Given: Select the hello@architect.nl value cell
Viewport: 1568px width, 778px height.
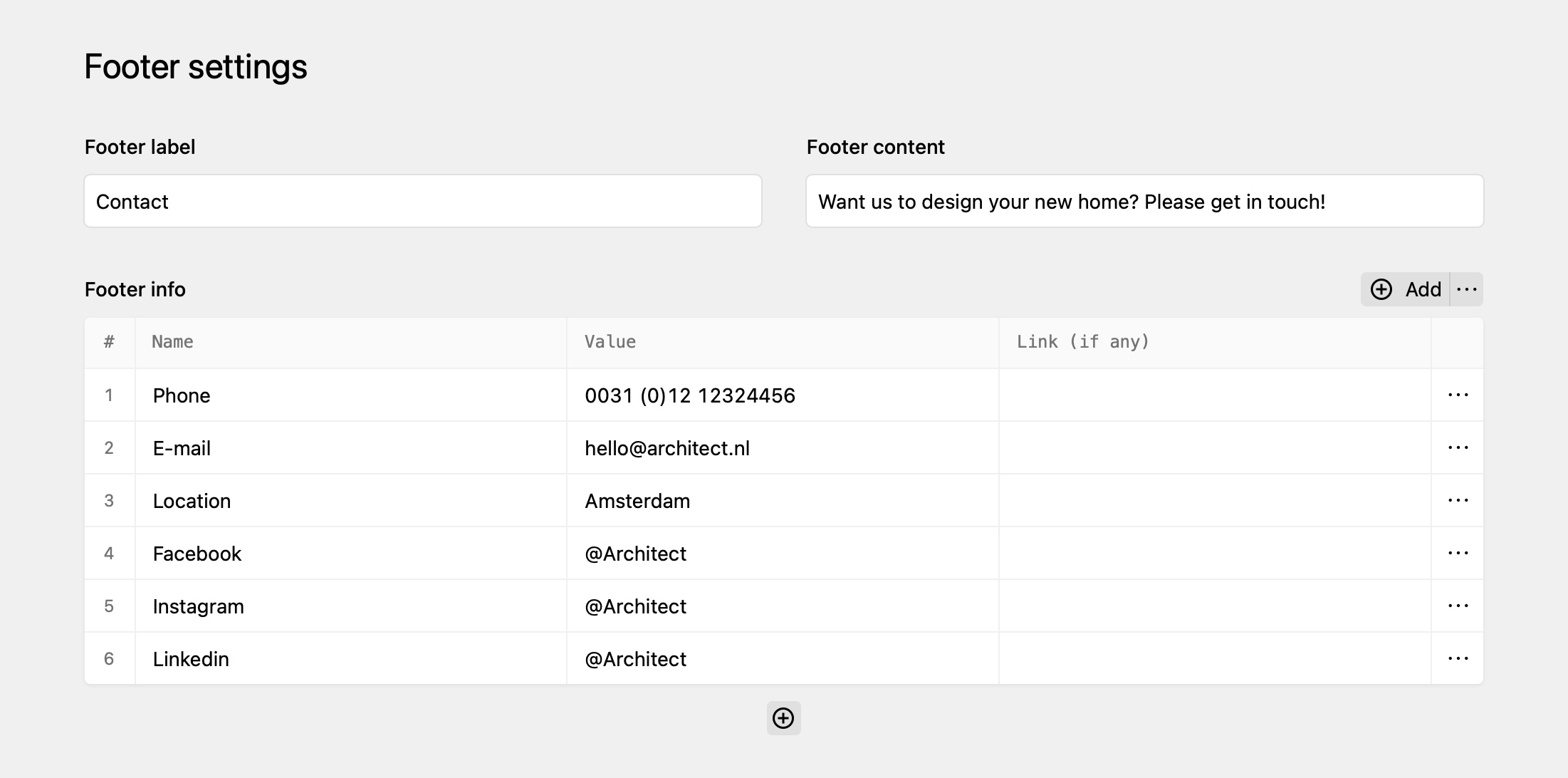Looking at the screenshot, I should click(x=783, y=448).
